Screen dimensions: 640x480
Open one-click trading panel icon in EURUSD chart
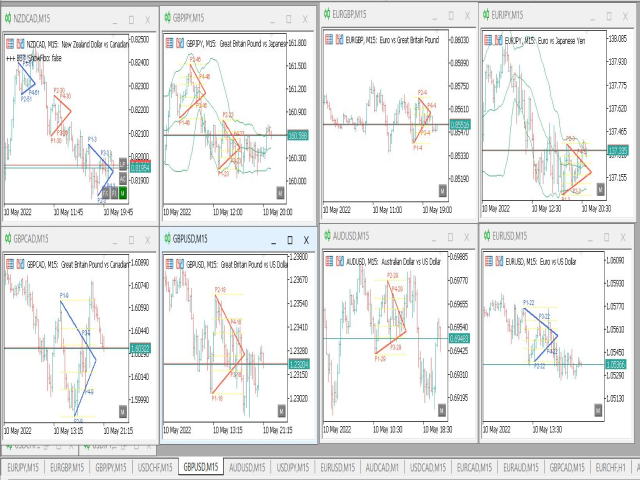coord(489,261)
